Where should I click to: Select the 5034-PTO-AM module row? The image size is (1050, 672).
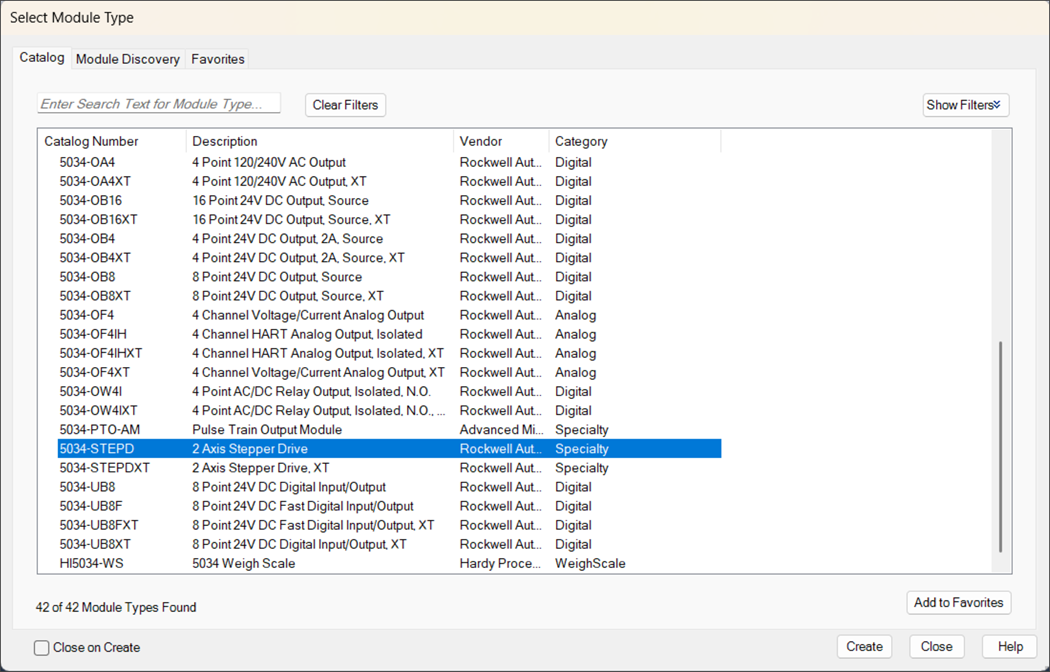(389, 429)
